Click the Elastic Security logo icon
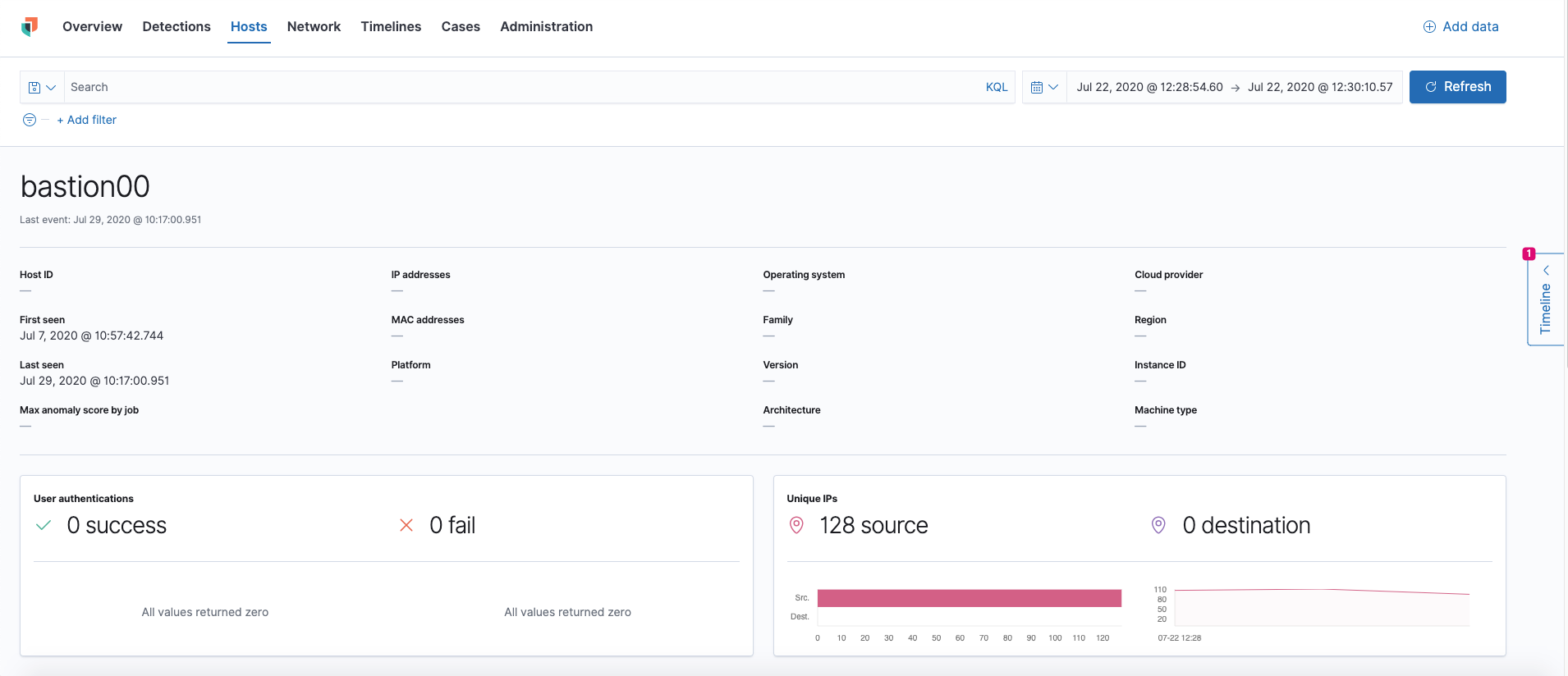Screen dimensions: 1568x676 pos(30,27)
